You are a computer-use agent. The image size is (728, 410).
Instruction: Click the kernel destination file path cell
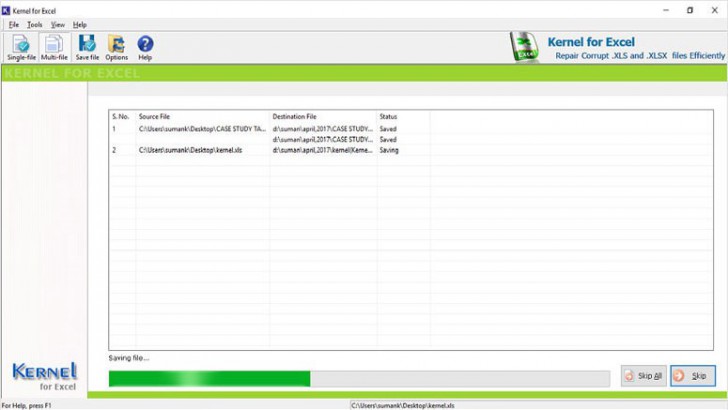[322, 150]
